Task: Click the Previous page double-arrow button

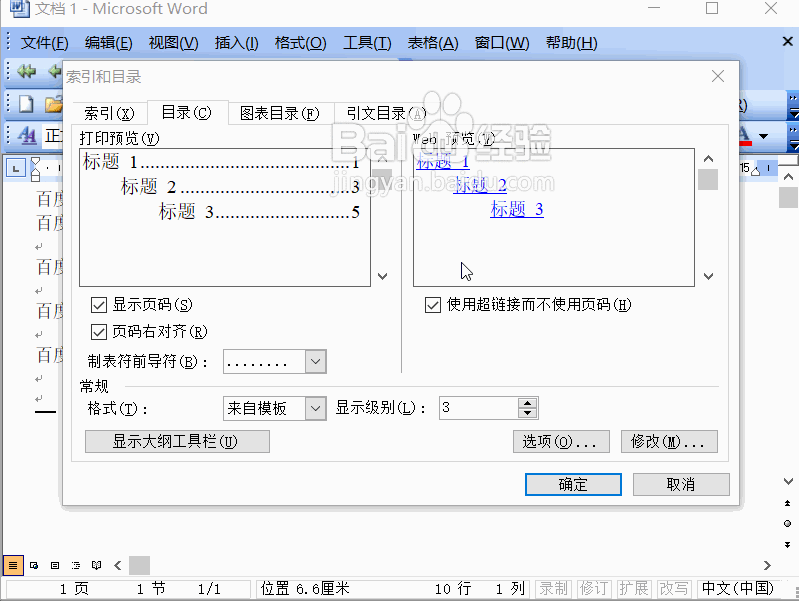Action: [787, 503]
